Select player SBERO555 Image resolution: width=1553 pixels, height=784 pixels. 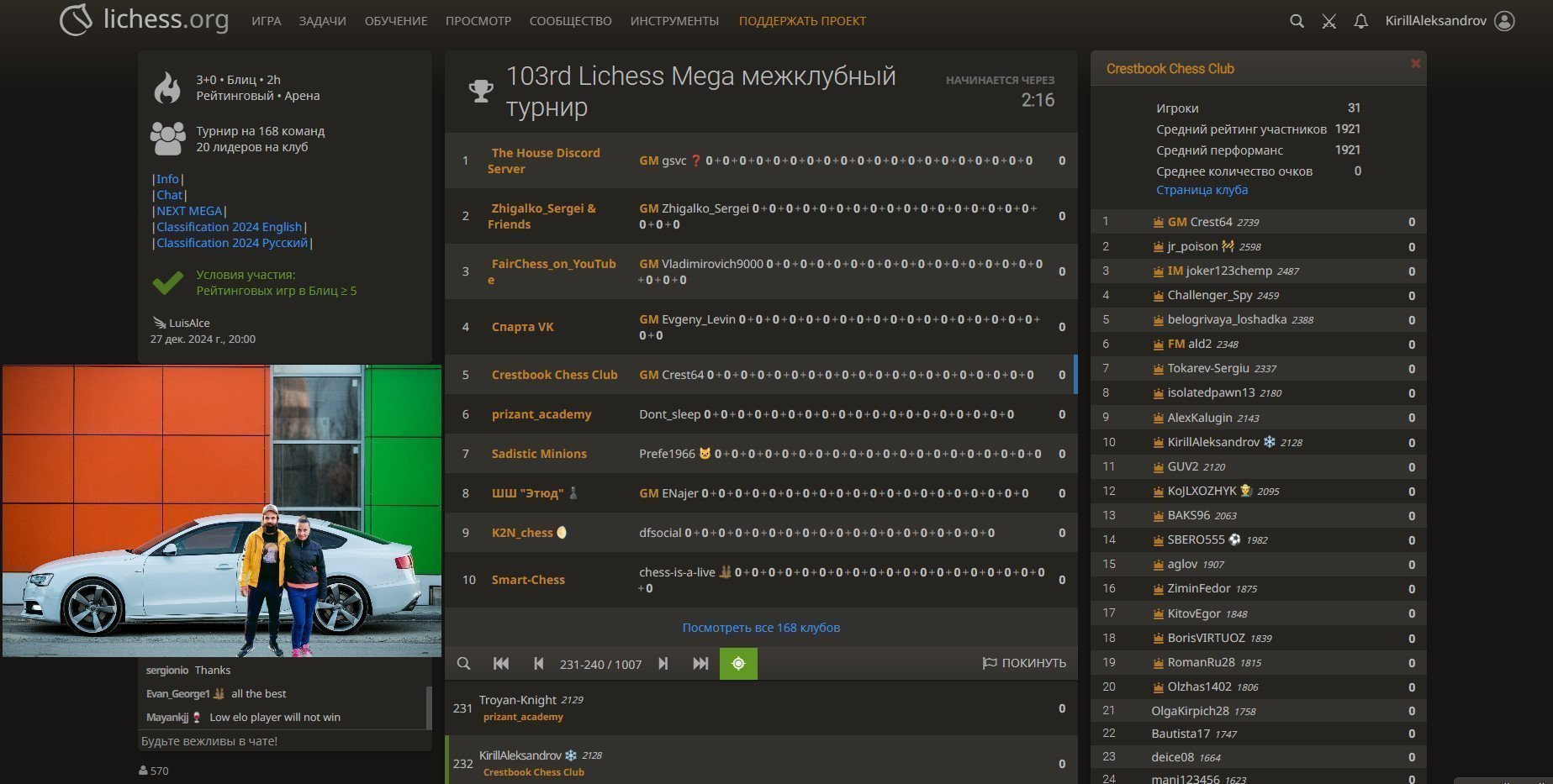tap(1259, 539)
